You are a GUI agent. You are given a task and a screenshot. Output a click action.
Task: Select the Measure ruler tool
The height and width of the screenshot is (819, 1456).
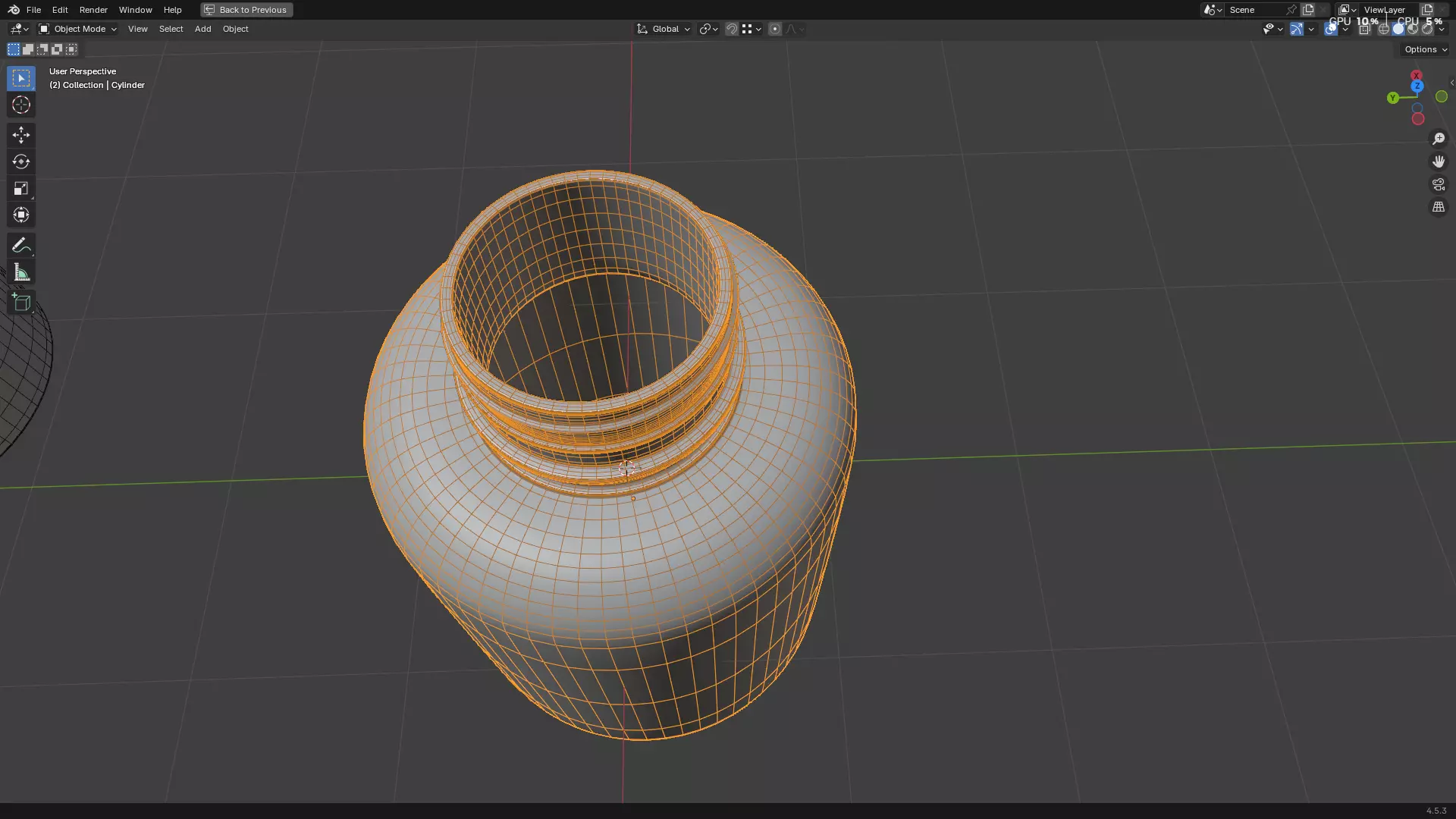pos(21,272)
